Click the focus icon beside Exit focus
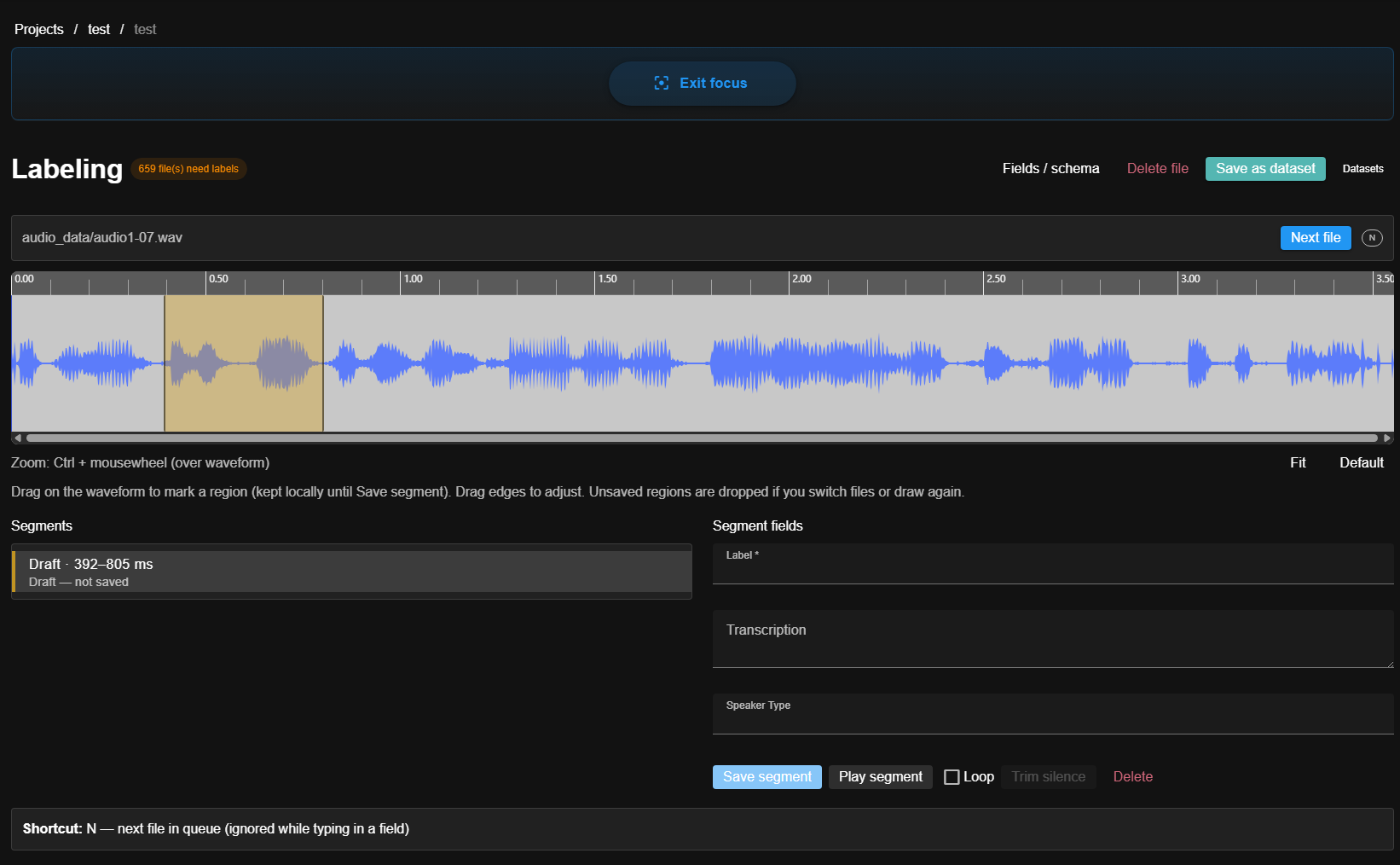The width and height of the screenshot is (1400, 865). (661, 83)
